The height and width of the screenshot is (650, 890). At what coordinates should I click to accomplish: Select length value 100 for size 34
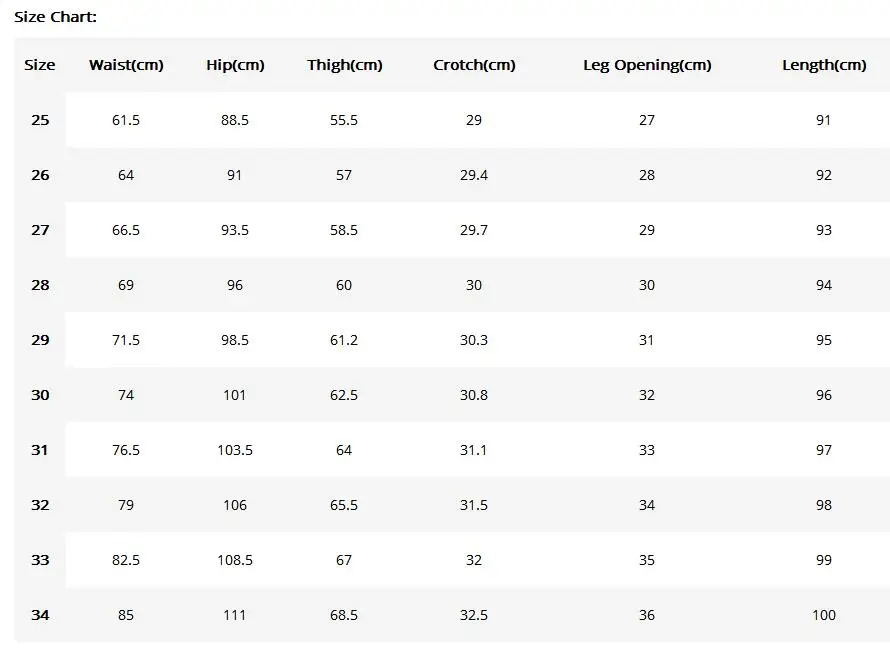pos(824,615)
